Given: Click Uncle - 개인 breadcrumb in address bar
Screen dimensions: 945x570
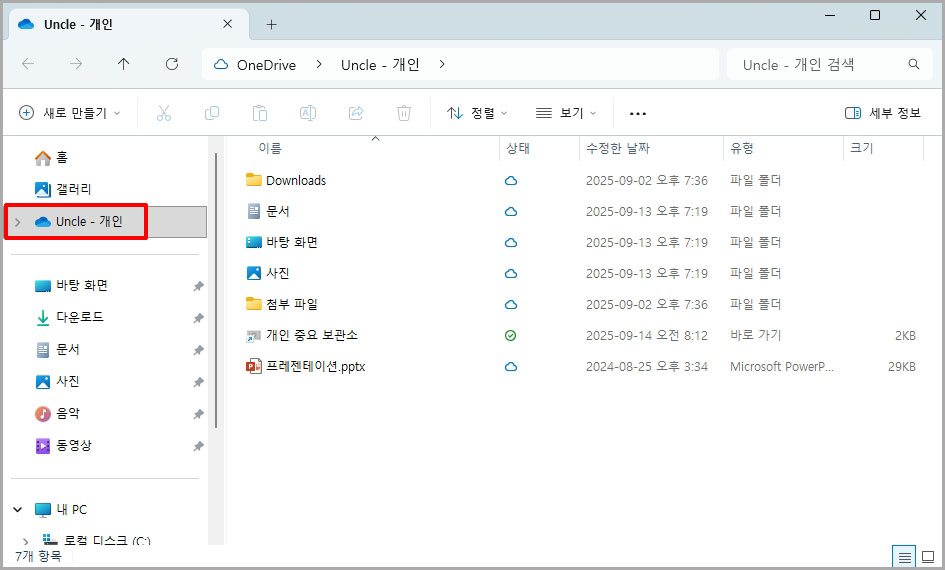Looking at the screenshot, I should point(380,64).
